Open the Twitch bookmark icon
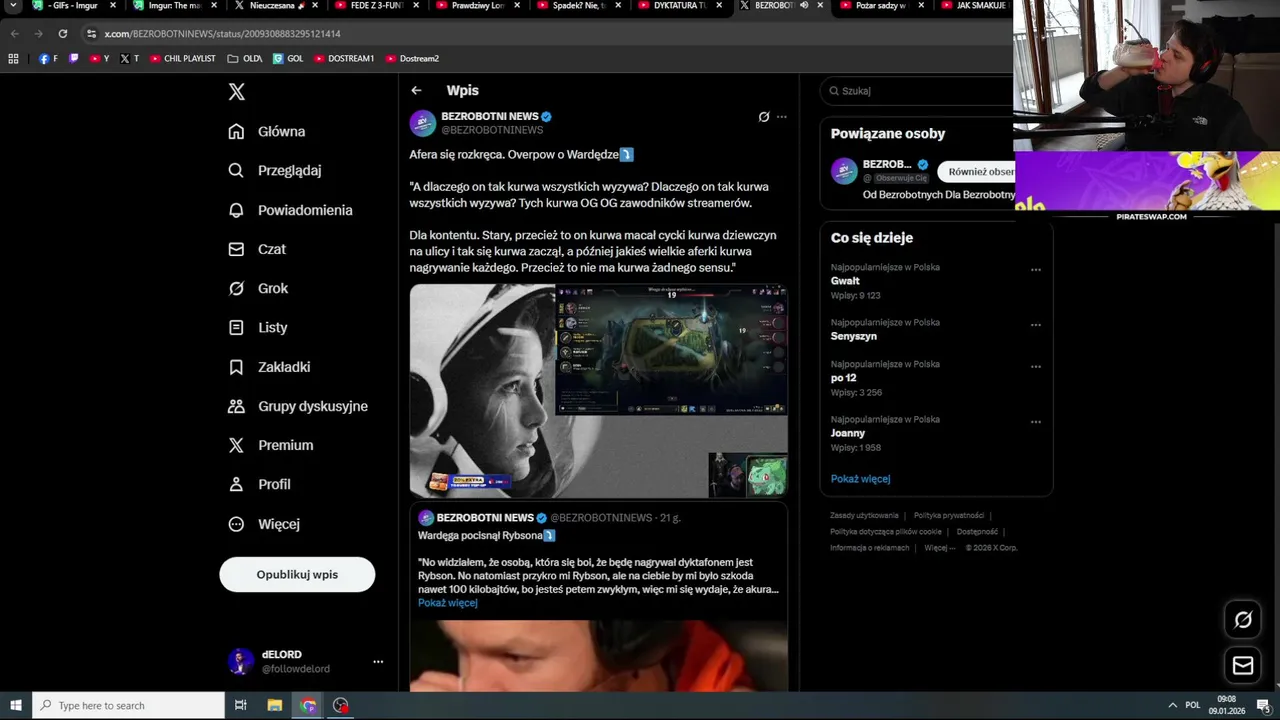This screenshot has height=720, width=1280. pos(73,58)
